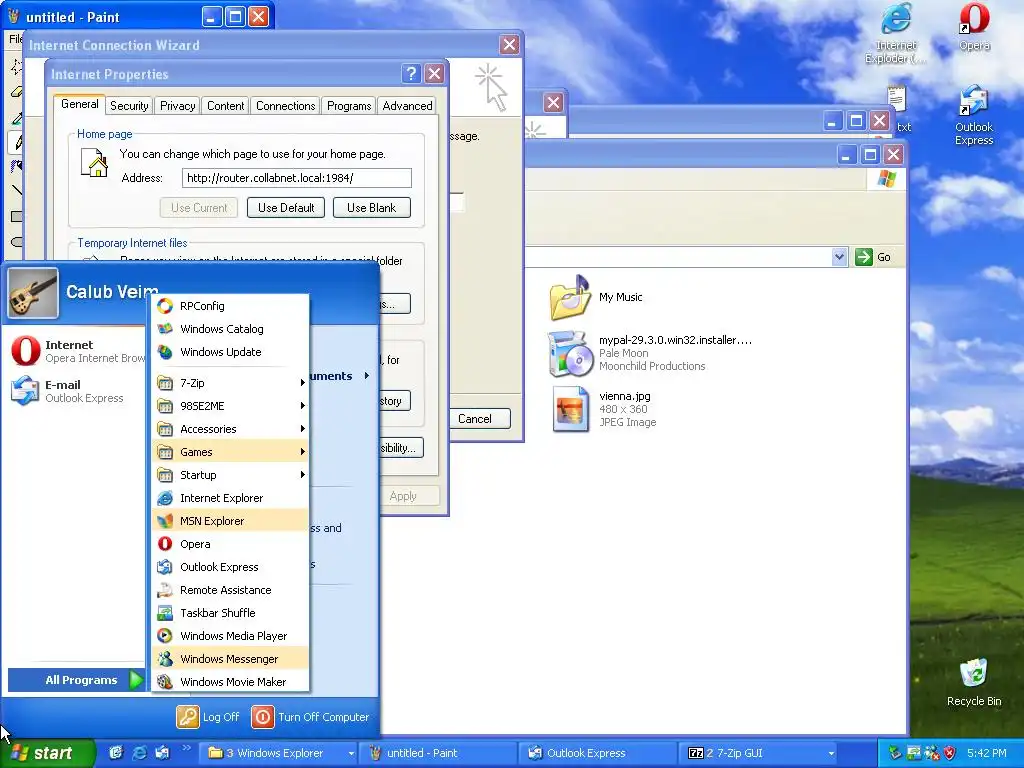Open pinned E-mail Outlook Express entry

[x=77, y=391]
